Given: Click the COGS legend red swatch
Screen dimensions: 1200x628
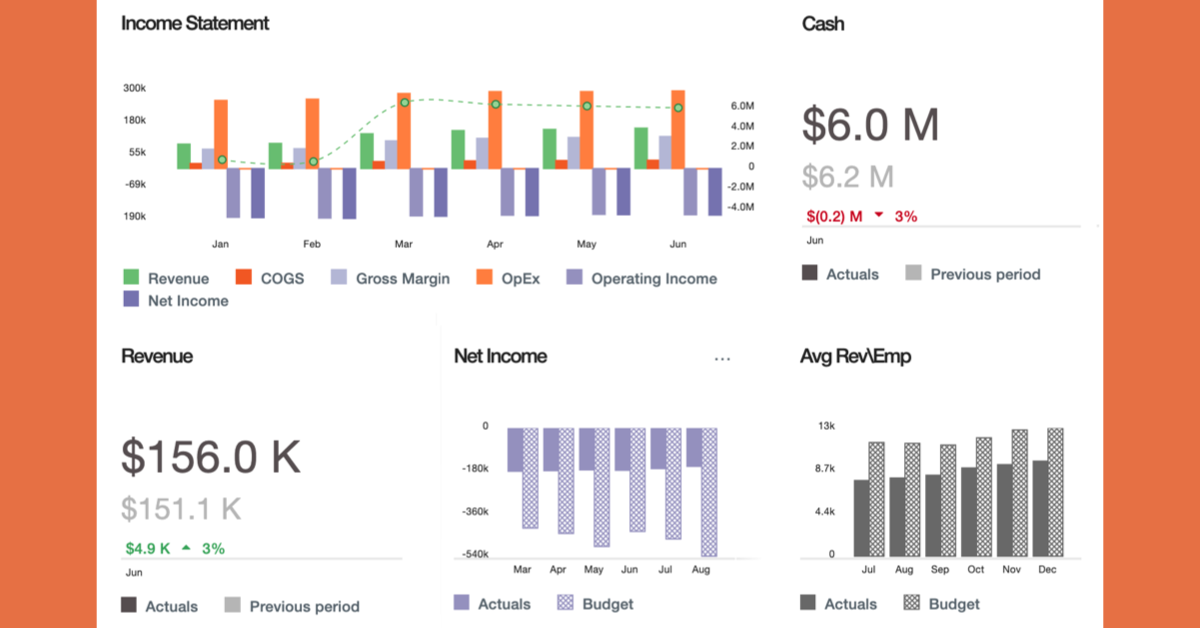Looking at the screenshot, I should pyautogui.click(x=245, y=279).
